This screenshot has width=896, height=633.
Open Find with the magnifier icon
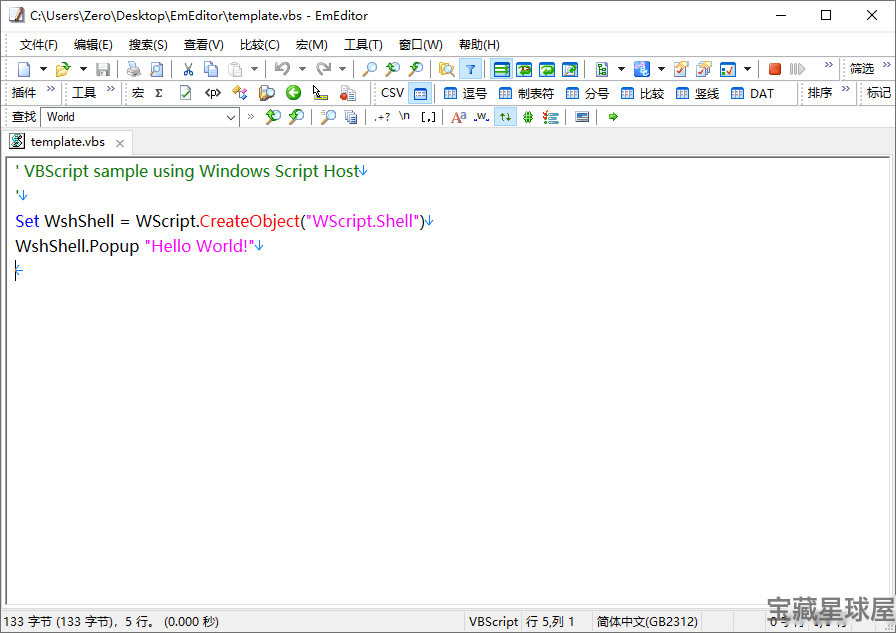(x=370, y=69)
